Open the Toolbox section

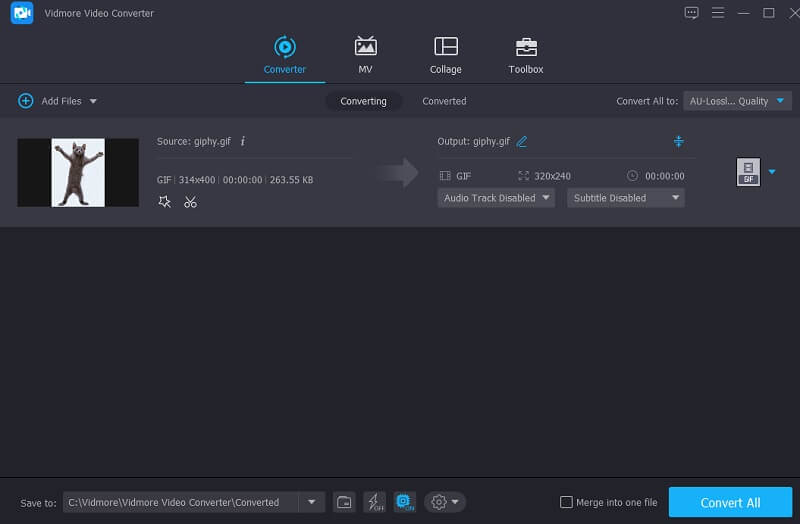(x=525, y=55)
